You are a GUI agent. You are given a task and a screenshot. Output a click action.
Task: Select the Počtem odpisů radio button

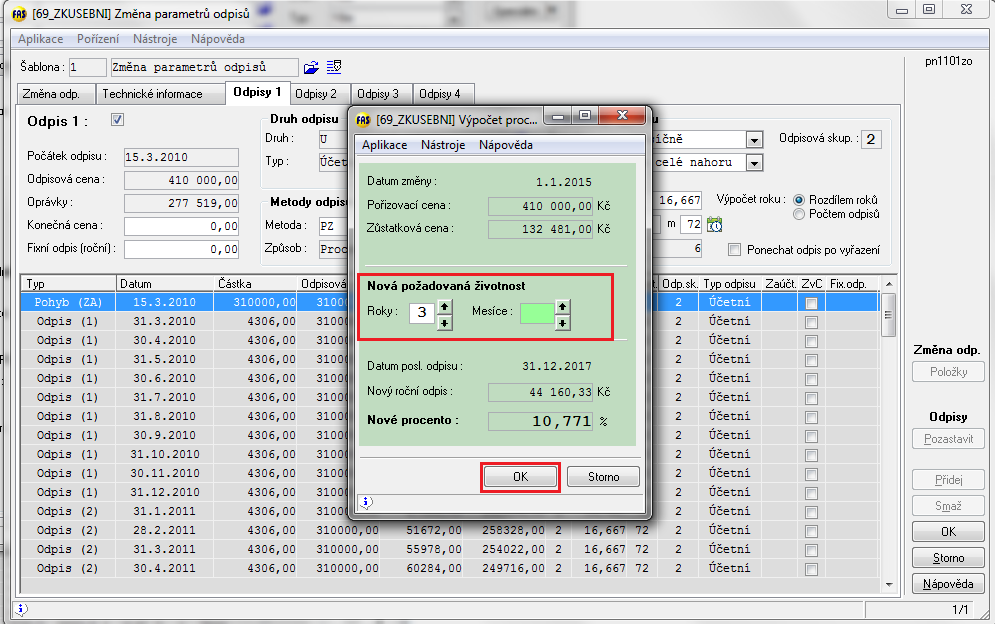click(798, 214)
